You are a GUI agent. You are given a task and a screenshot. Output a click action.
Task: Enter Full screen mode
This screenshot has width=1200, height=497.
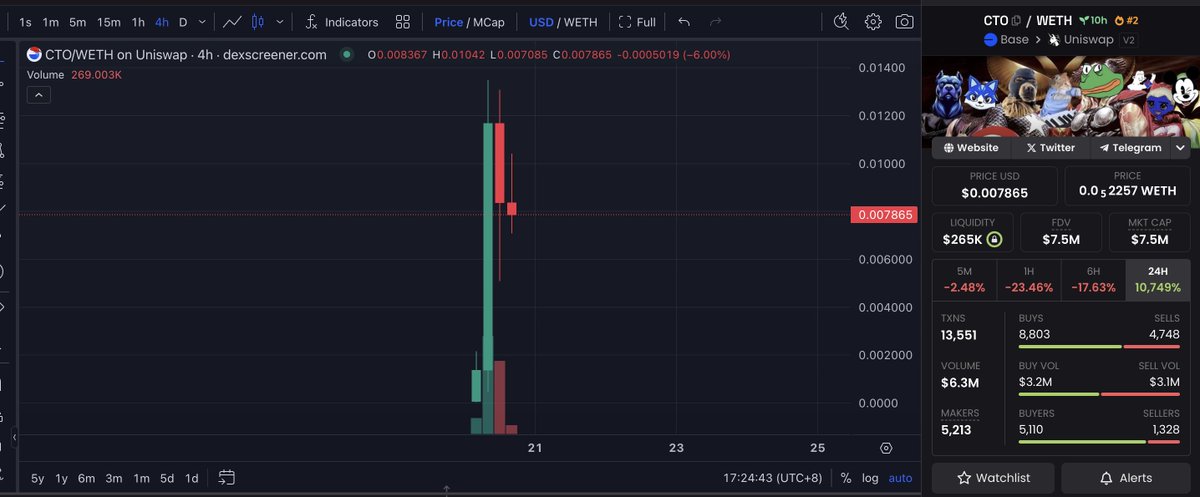pos(637,22)
